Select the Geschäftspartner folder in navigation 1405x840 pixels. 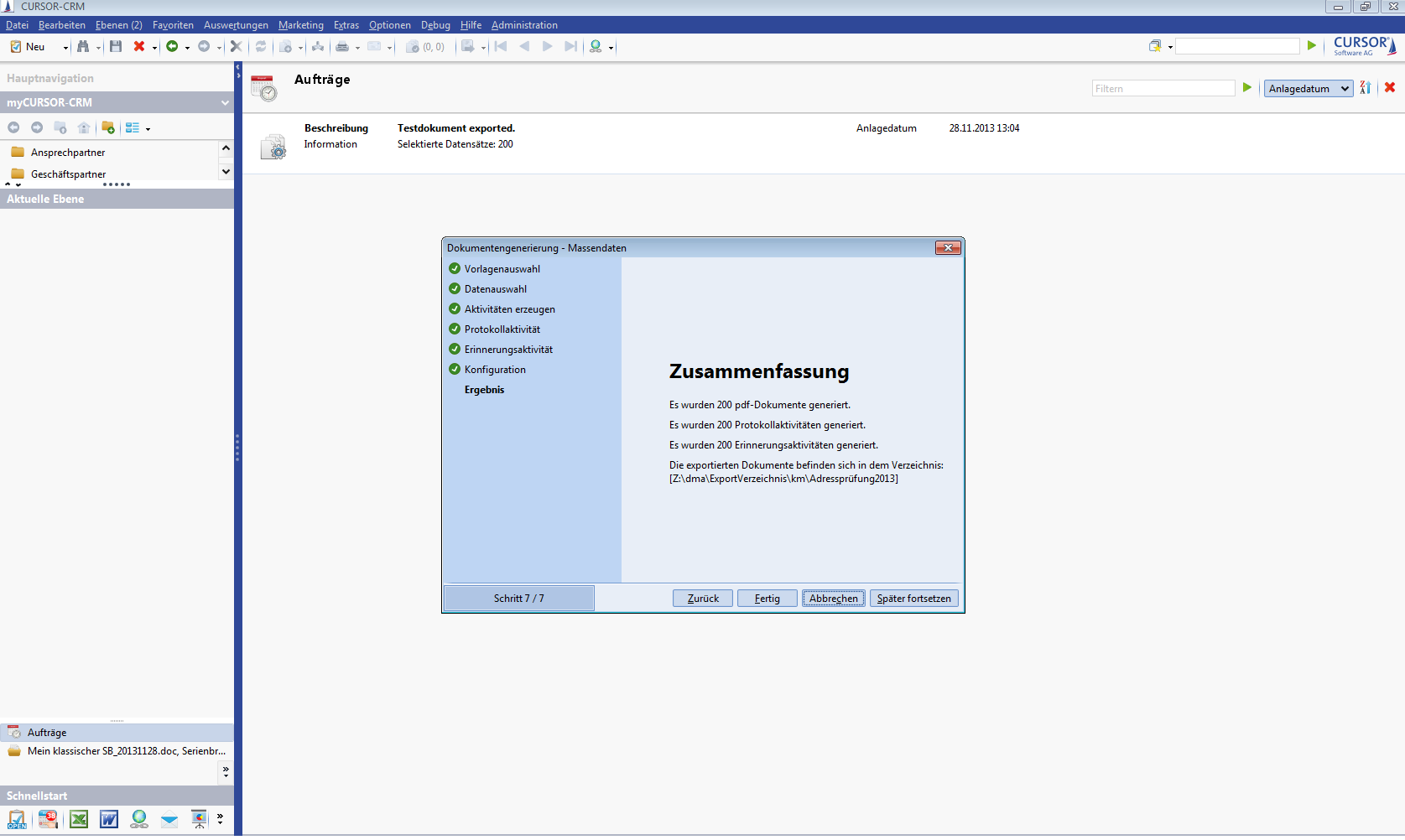[x=68, y=174]
